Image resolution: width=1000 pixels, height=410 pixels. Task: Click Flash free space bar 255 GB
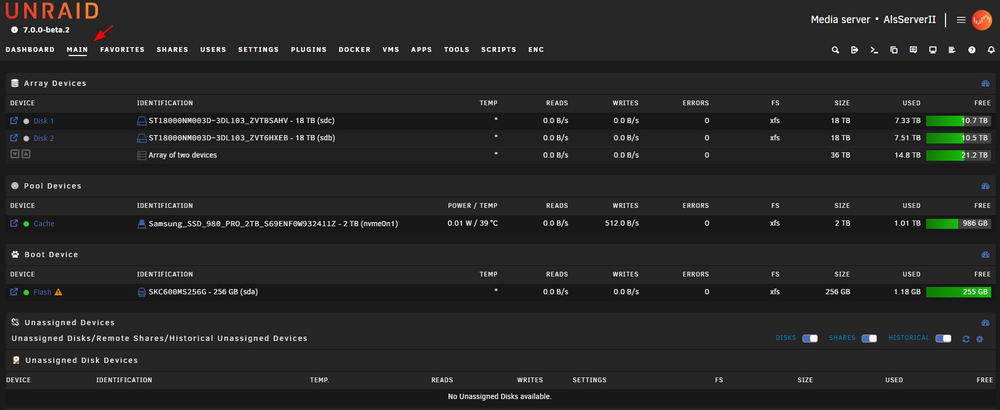click(x=959, y=292)
